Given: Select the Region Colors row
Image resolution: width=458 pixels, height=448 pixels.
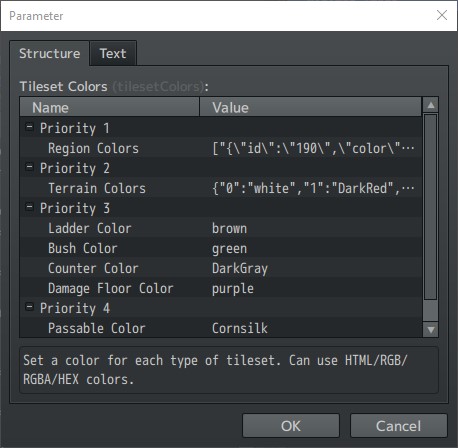Looking at the screenshot, I should point(221,147).
